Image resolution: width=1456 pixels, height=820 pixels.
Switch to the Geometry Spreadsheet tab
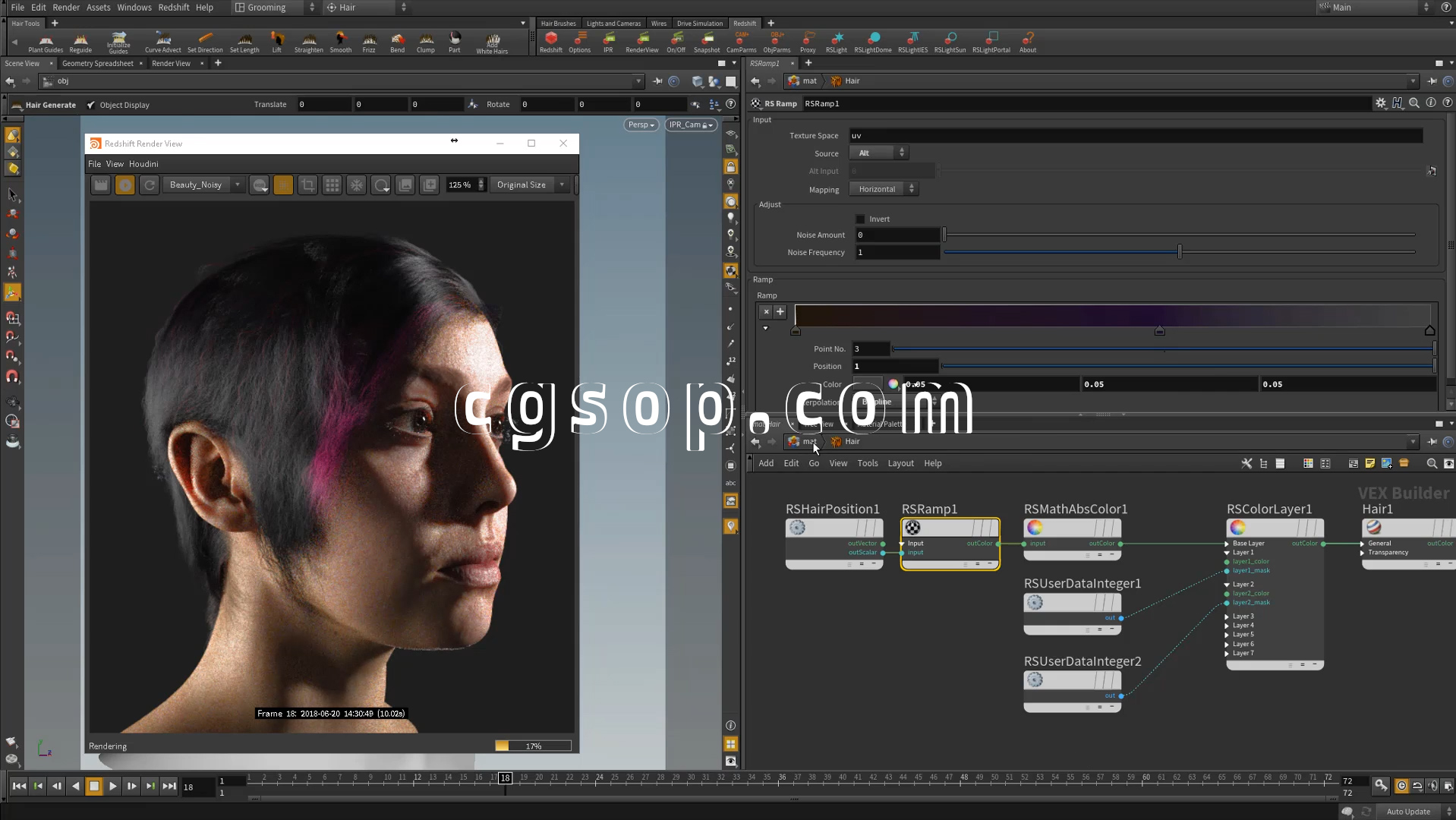pos(97,64)
